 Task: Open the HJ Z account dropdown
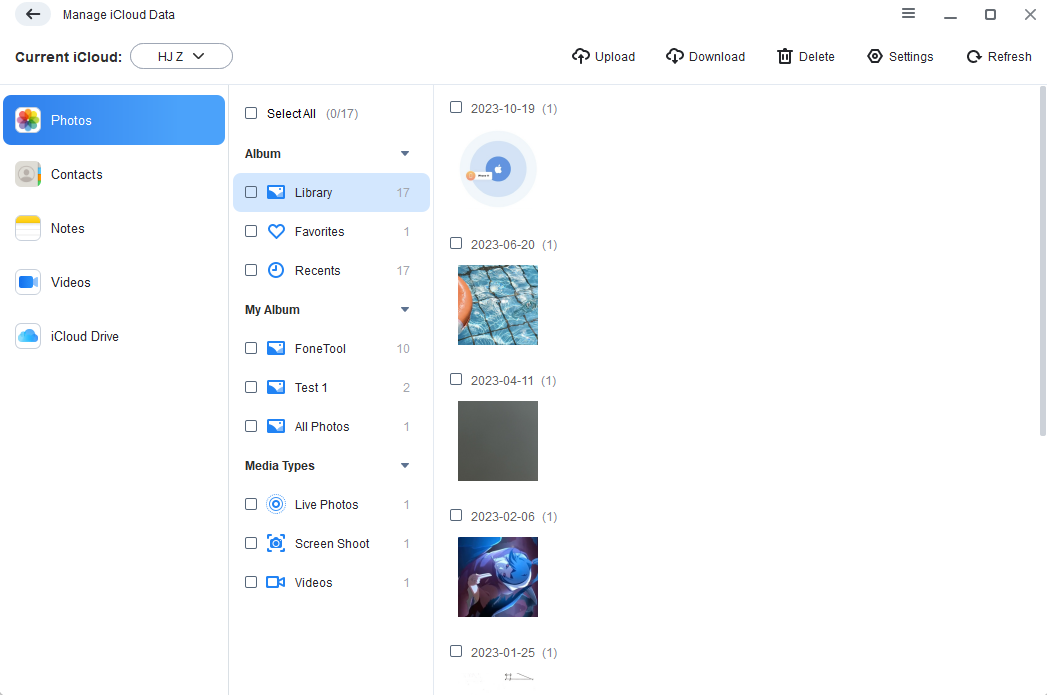tap(181, 56)
